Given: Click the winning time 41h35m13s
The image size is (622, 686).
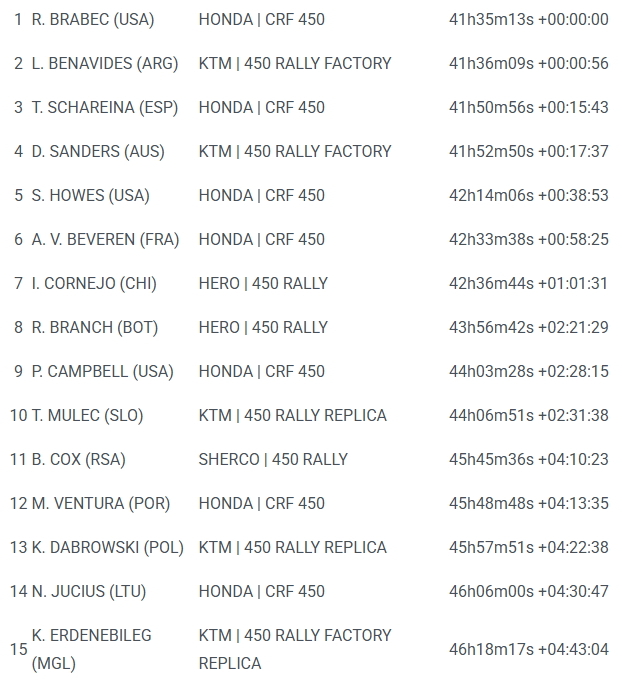Looking at the screenshot, I should (491, 20).
